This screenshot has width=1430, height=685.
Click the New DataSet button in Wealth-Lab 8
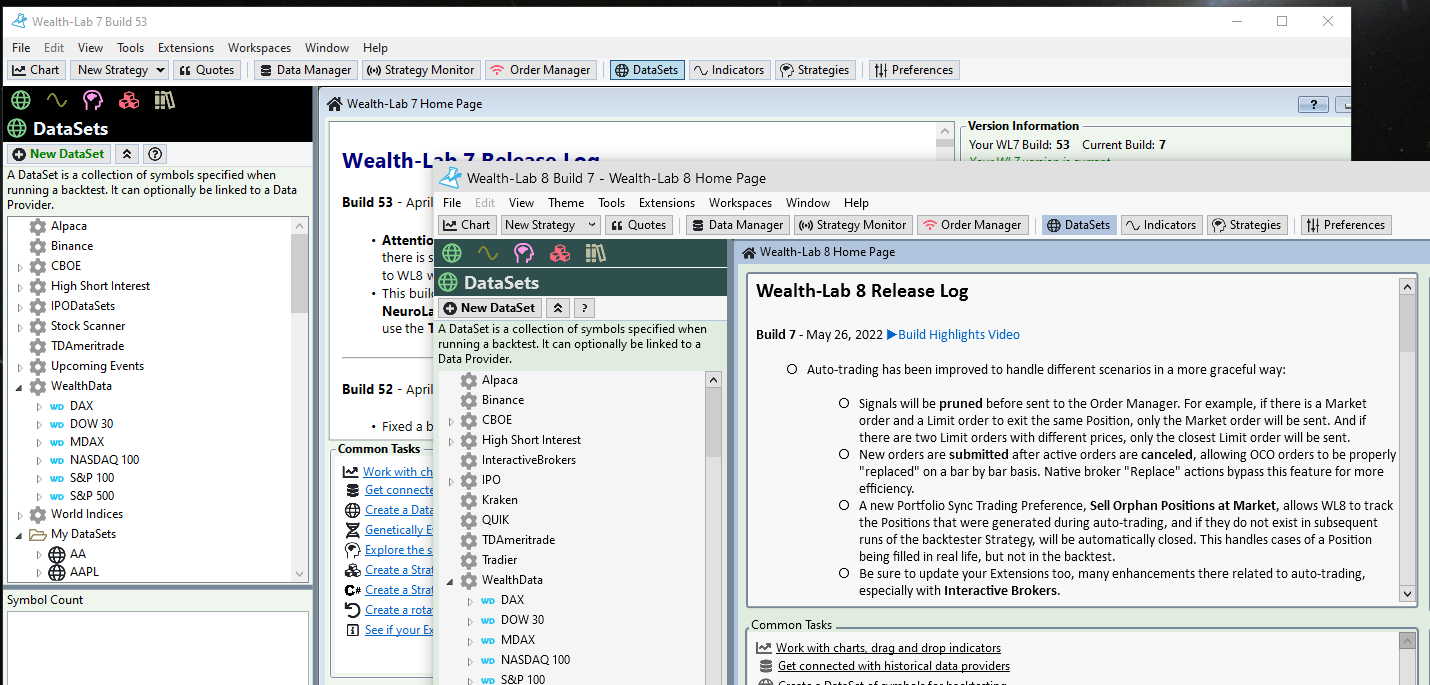point(488,307)
